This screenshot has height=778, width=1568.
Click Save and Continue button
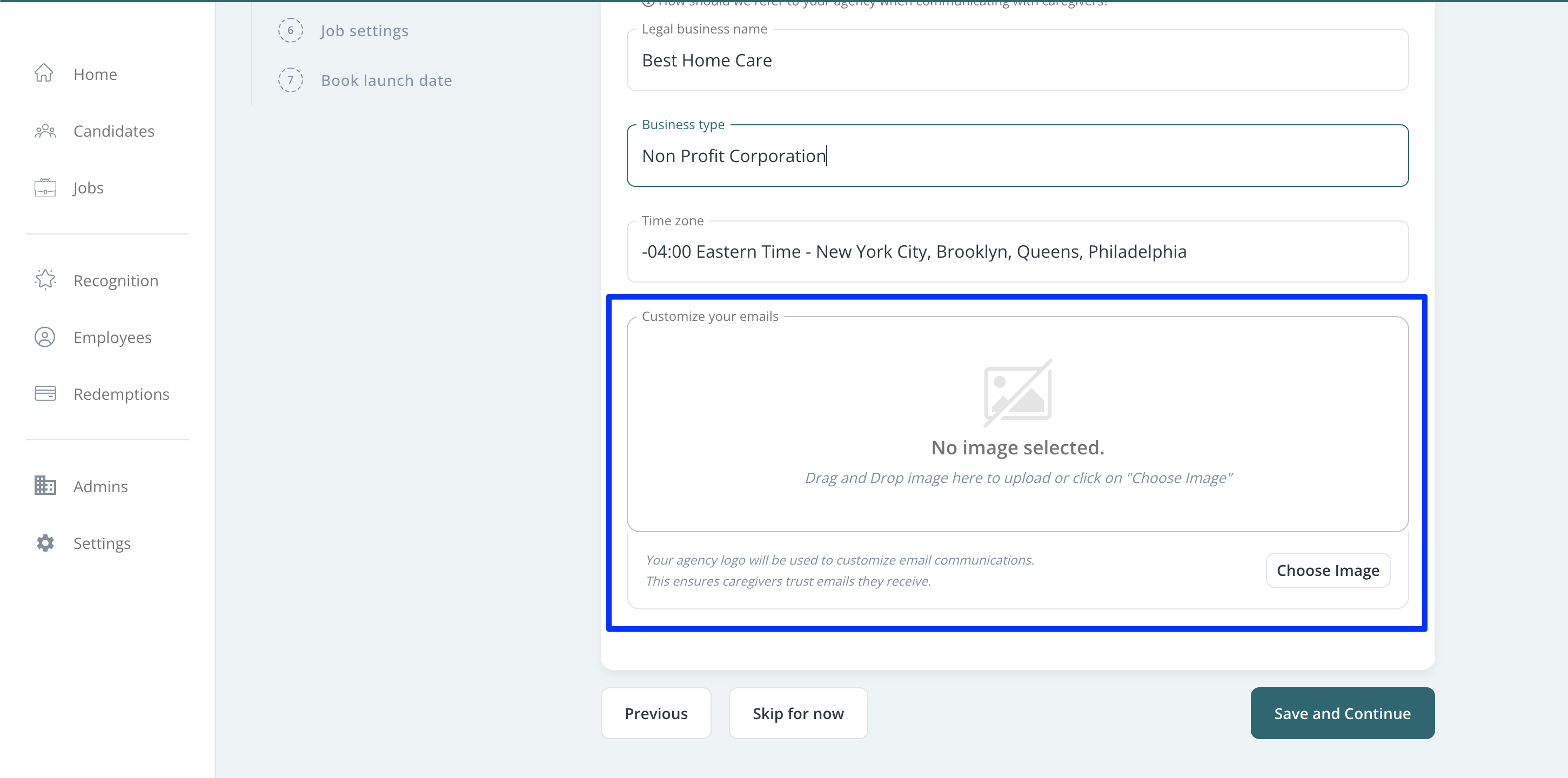(1343, 714)
